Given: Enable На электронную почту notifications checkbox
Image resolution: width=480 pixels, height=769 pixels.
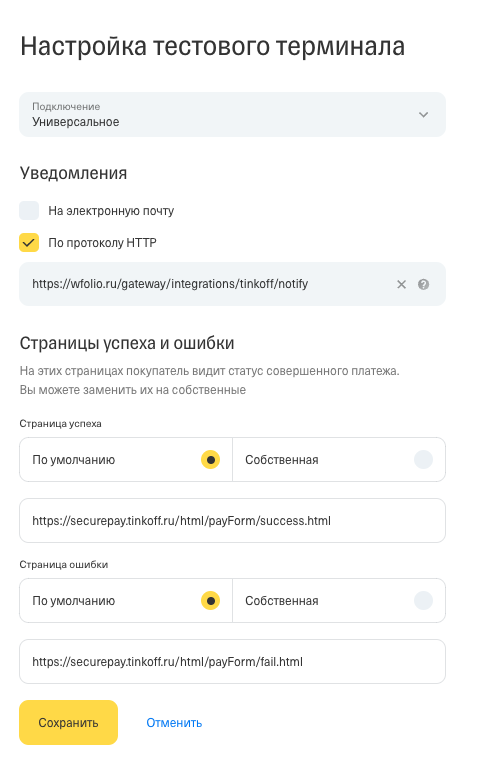Looking at the screenshot, I should coord(29,210).
